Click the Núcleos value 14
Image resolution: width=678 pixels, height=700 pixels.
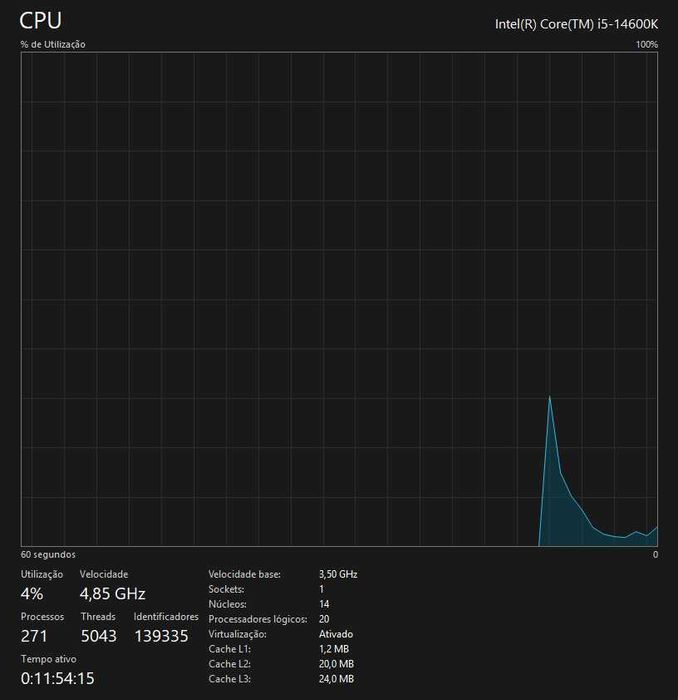click(324, 604)
